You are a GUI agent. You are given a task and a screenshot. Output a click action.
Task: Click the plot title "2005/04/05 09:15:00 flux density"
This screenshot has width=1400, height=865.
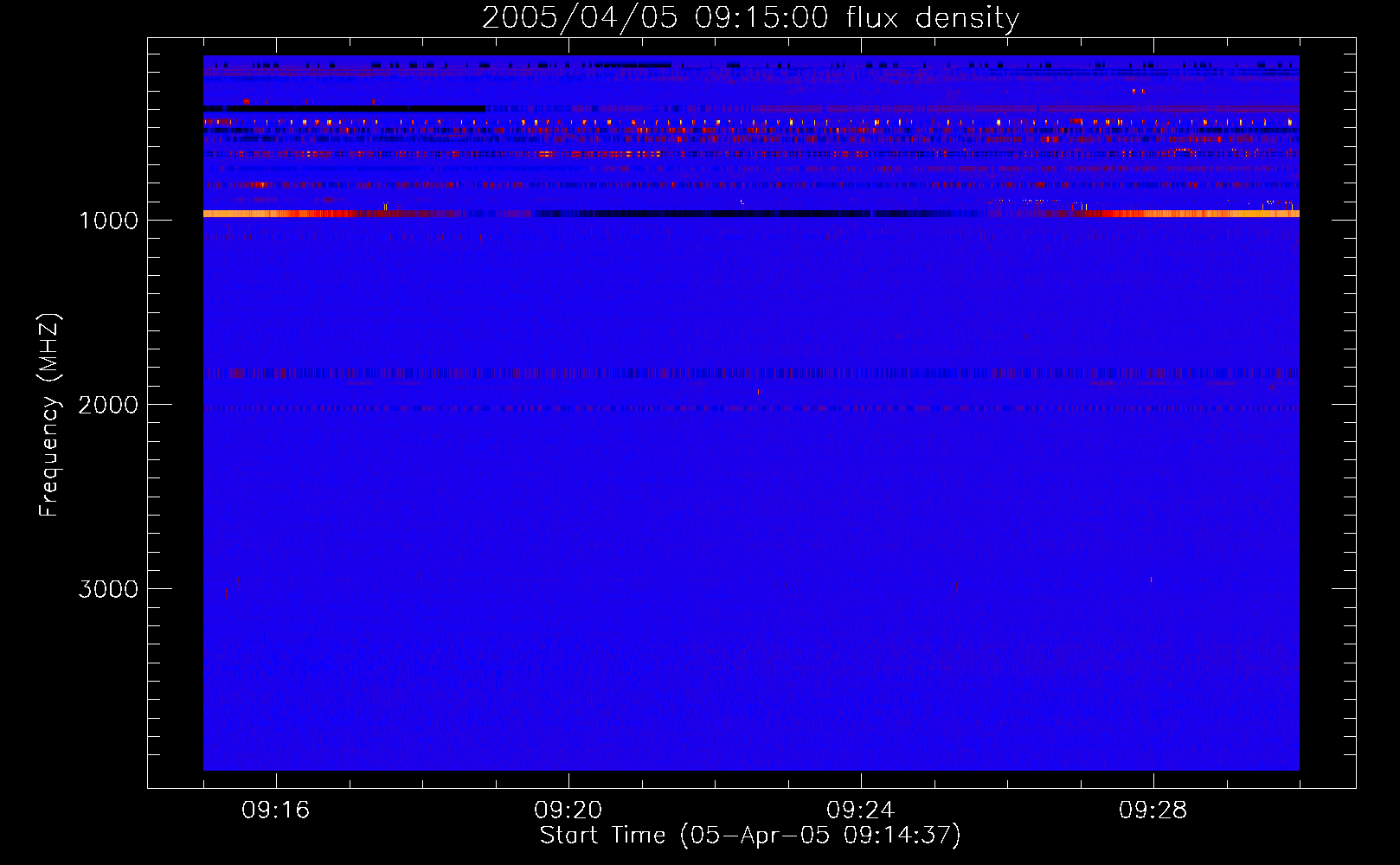pyautogui.click(x=750, y=17)
